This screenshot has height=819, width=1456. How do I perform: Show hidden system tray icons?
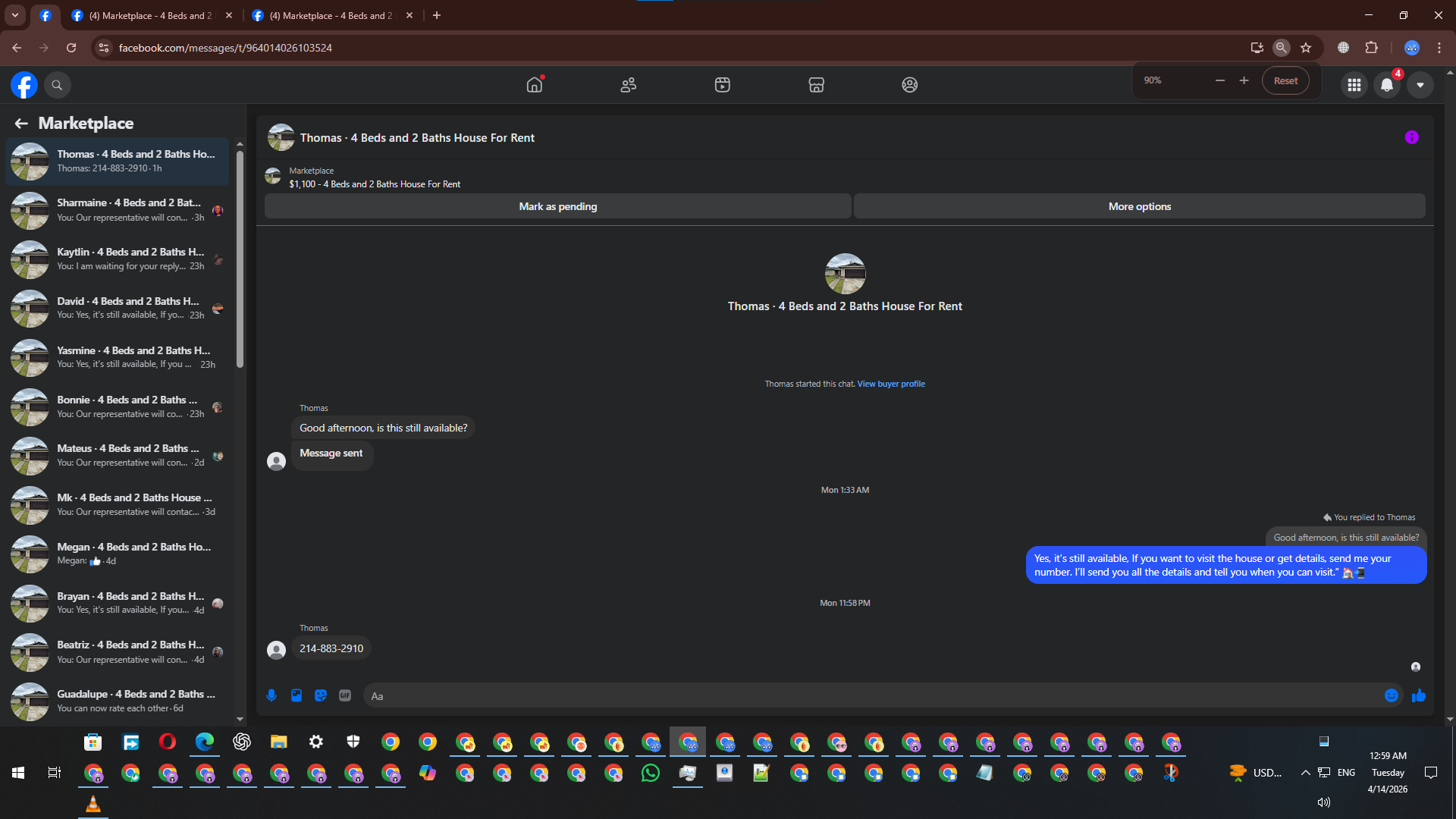[1305, 773]
